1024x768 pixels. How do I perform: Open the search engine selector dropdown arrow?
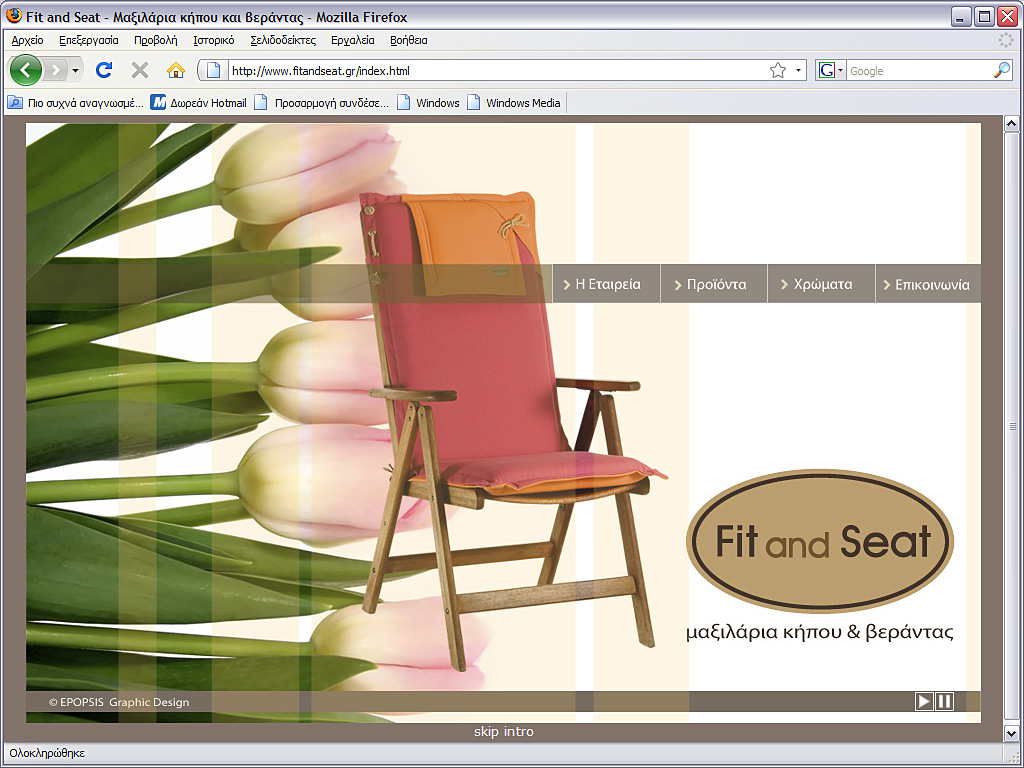click(x=840, y=71)
